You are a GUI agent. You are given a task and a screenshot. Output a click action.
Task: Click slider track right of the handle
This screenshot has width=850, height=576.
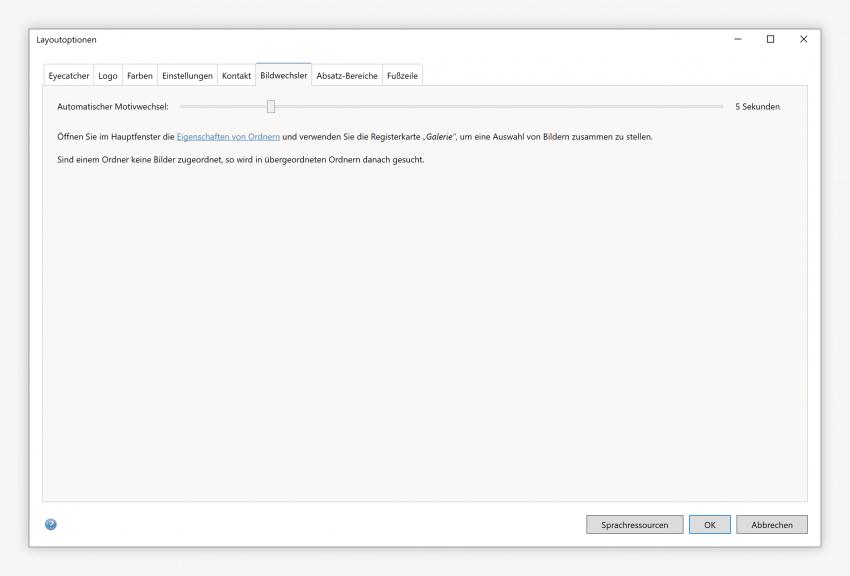500,106
